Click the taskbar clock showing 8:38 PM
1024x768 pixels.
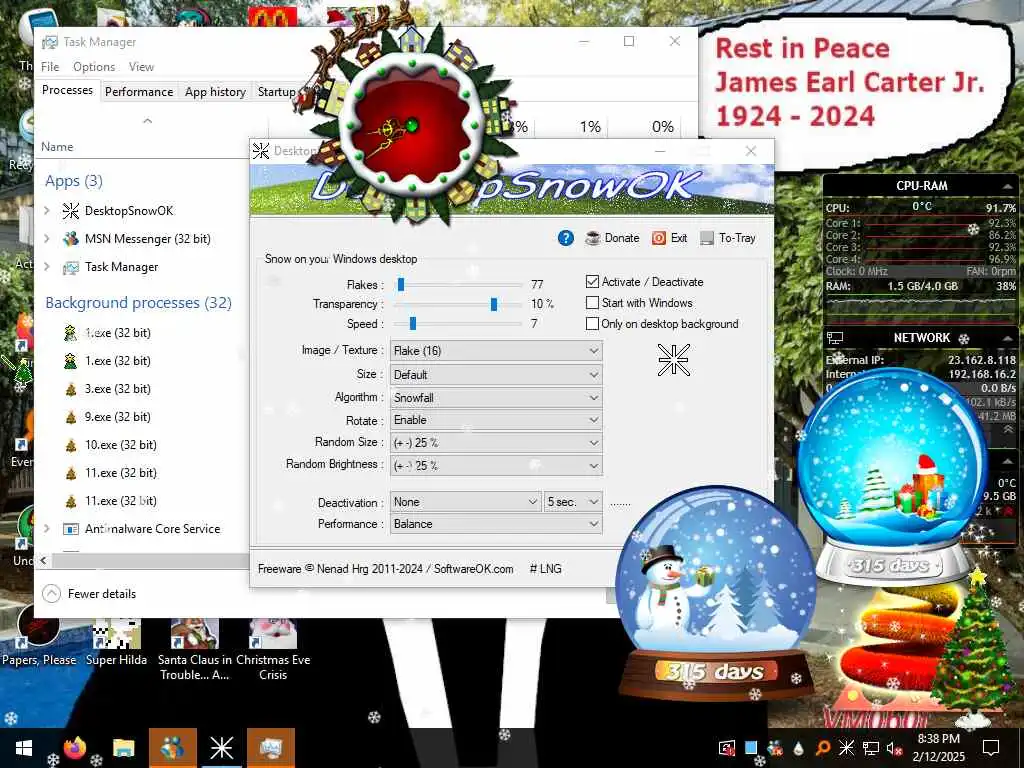(938, 748)
